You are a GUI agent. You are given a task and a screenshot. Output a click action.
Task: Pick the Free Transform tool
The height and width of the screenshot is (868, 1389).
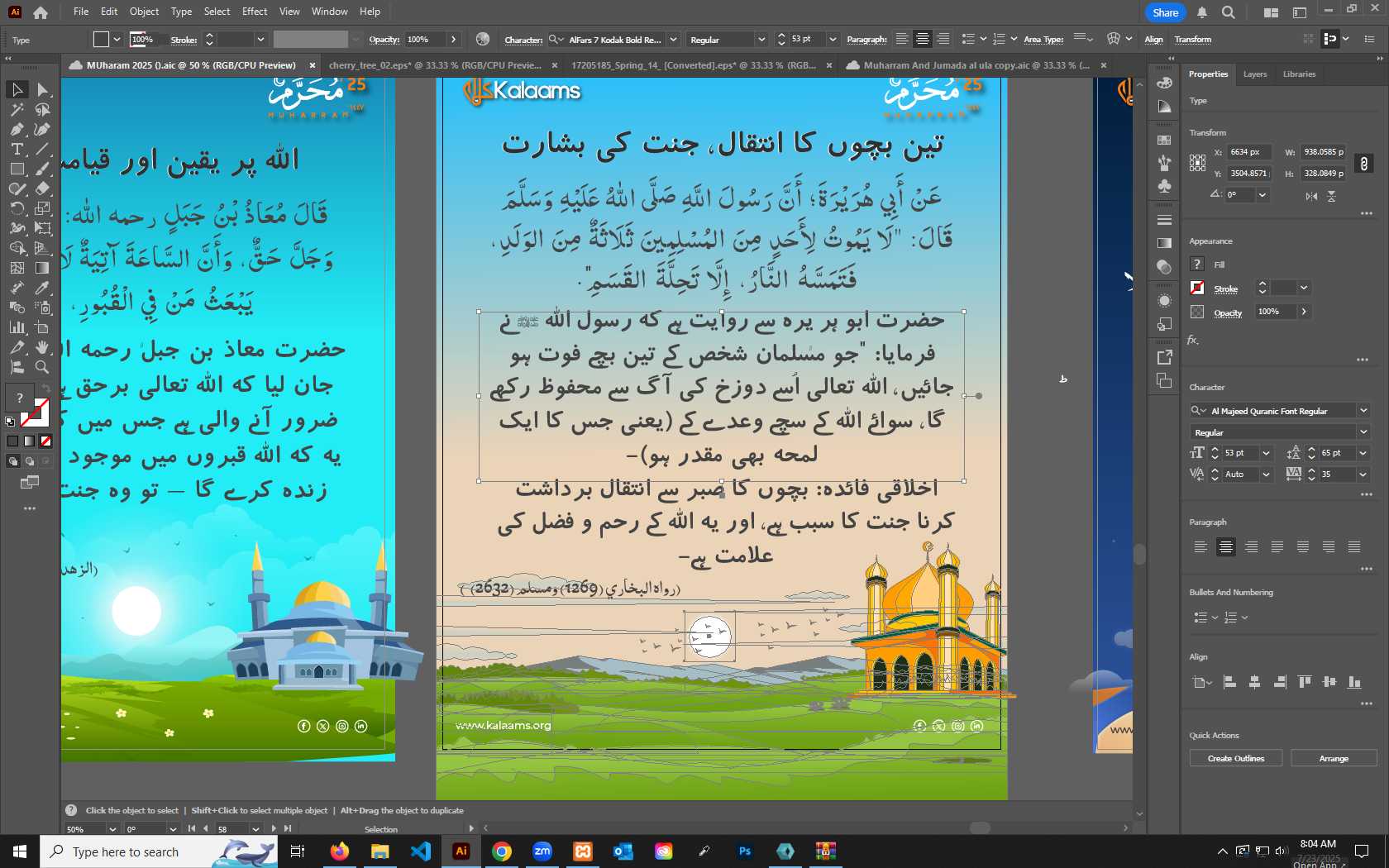click(42, 228)
